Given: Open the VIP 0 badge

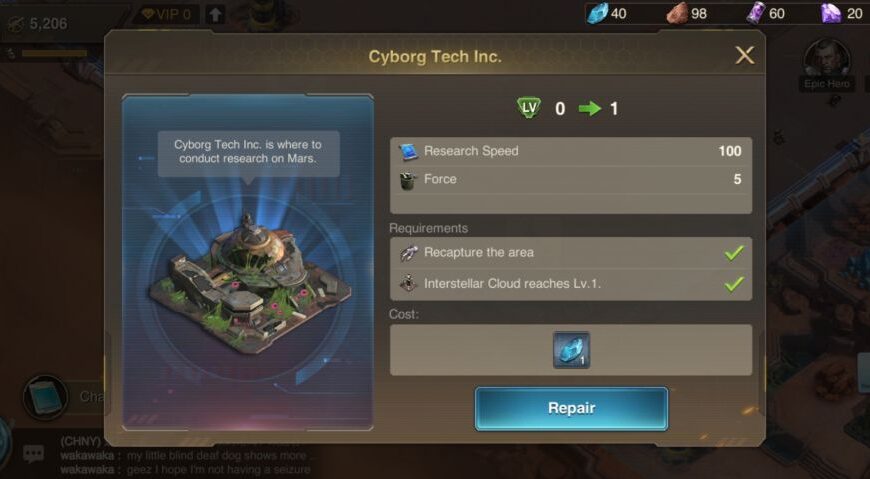Looking at the screenshot, I should [x=166, y=14].
